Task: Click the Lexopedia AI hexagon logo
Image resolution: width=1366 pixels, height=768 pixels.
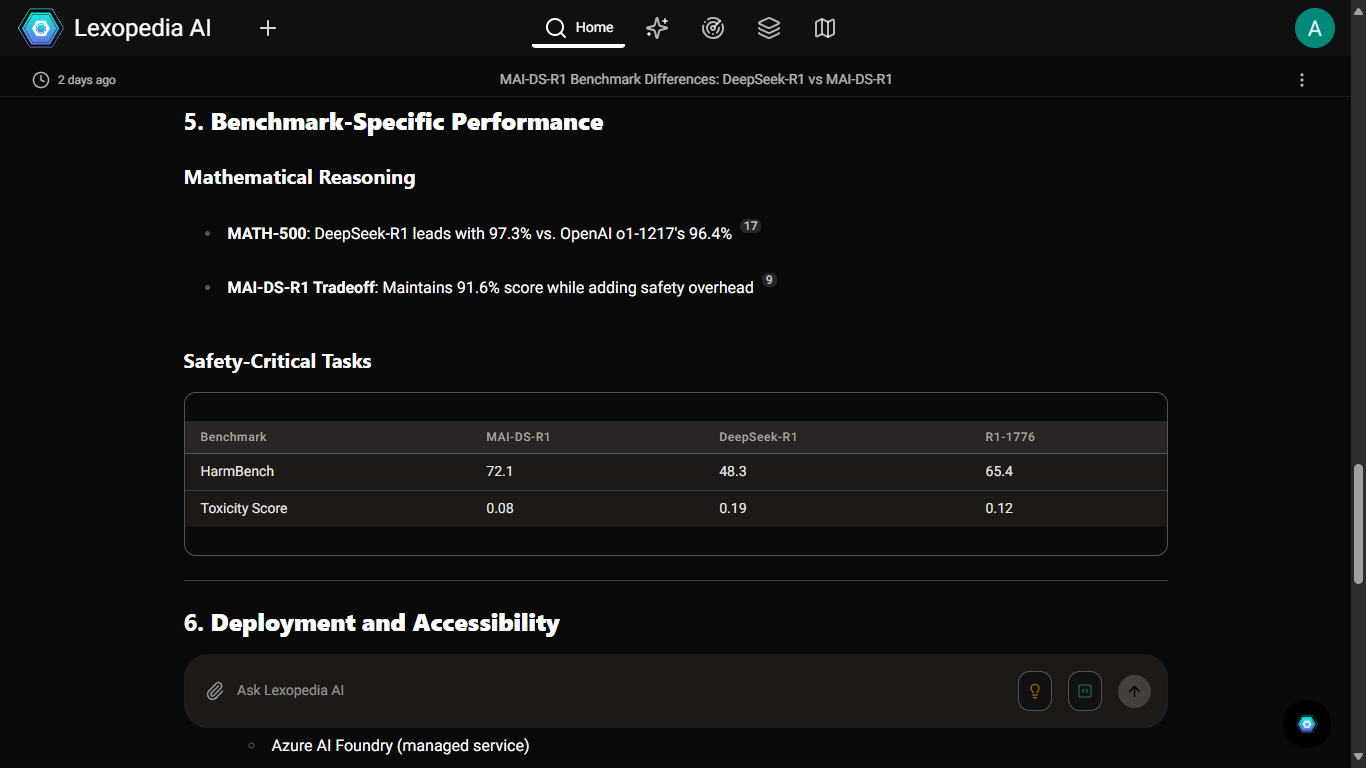Action: [x=41, y=28]
